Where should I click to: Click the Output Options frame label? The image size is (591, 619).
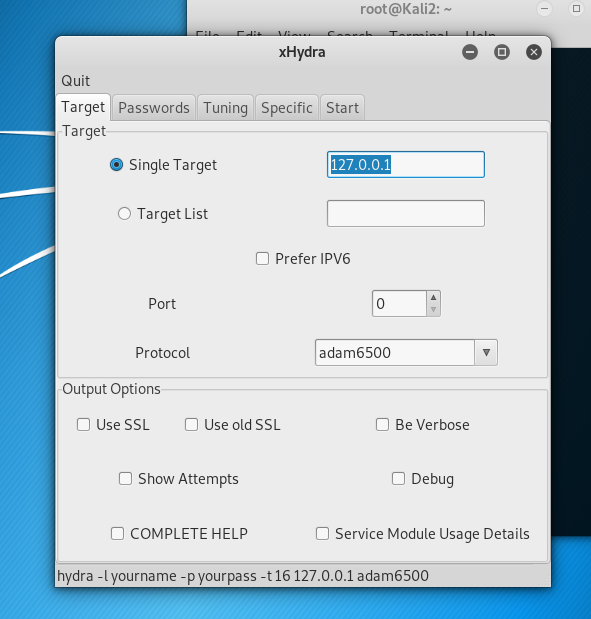pos(111,389)
